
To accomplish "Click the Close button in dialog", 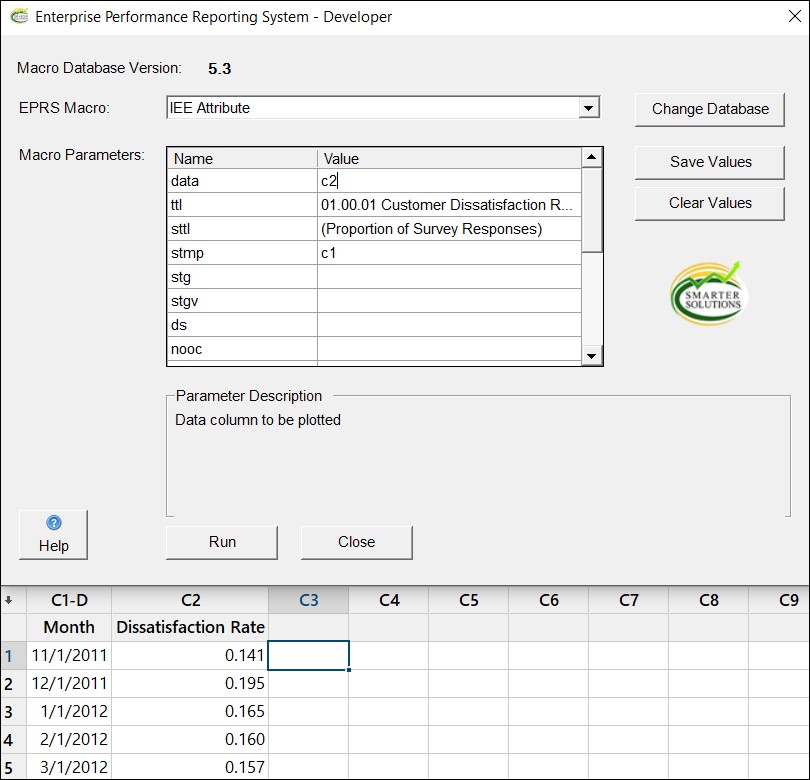I will tap(356, 542).
